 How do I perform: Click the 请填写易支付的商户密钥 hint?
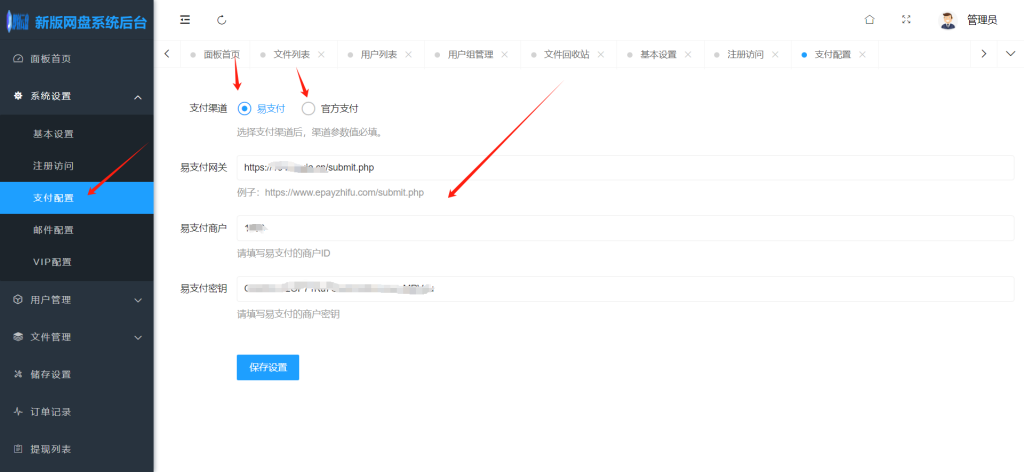(288, 314)
